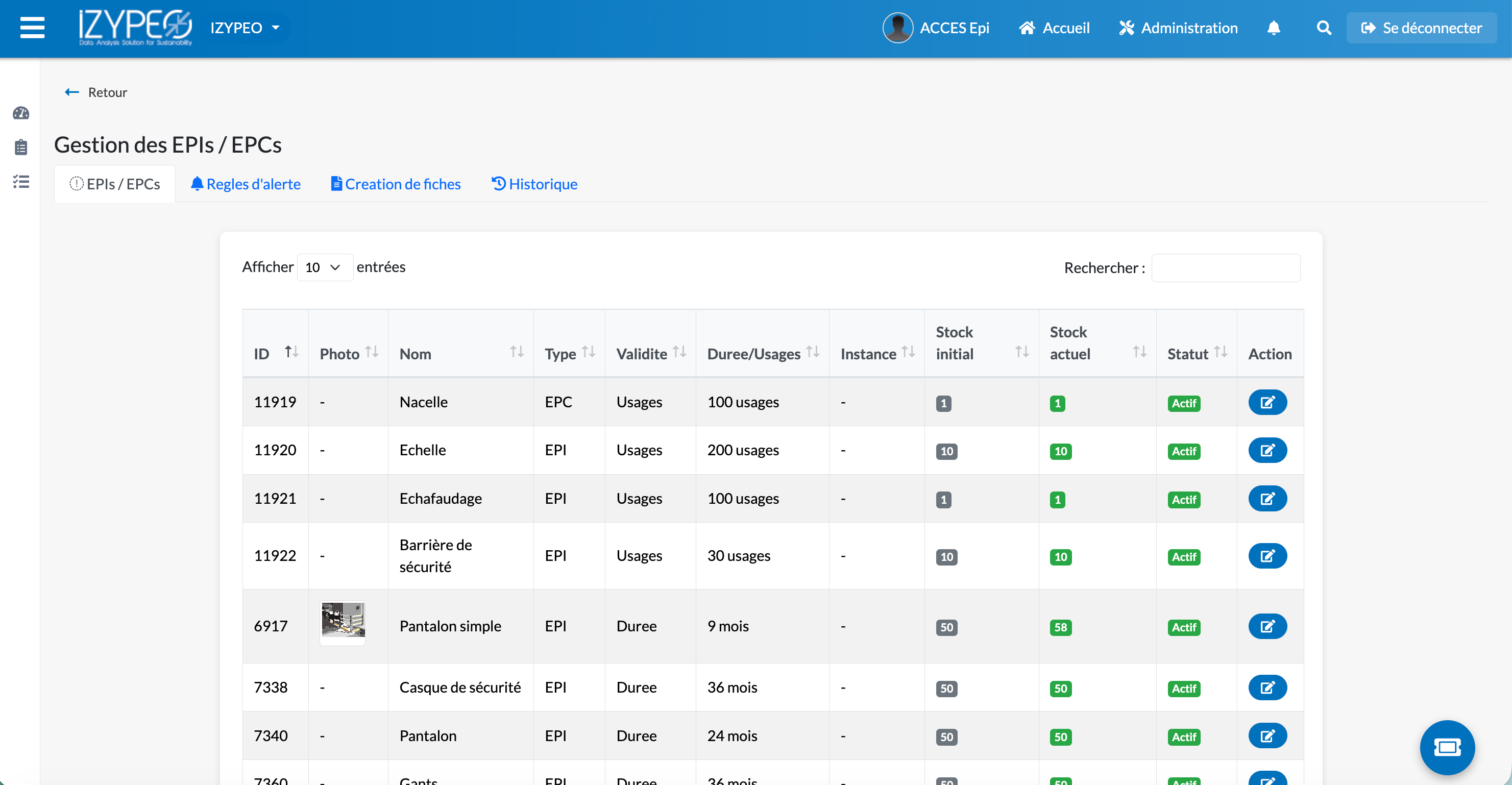
Task: Click the Actif badge in row 11919
Action: 1184,404
